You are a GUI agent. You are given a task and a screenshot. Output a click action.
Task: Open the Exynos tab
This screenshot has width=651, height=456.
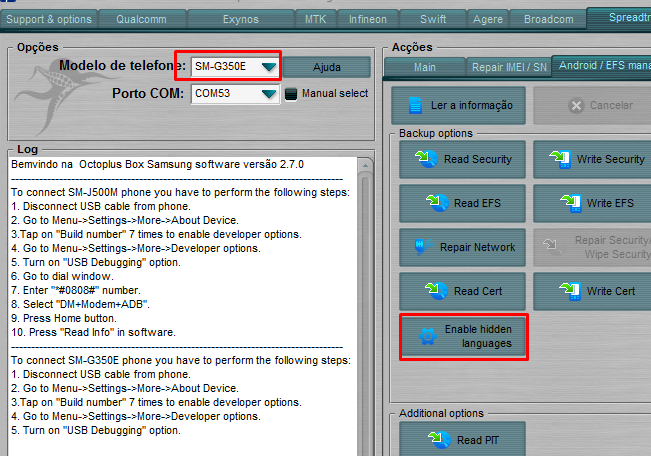tap(240, 19)
